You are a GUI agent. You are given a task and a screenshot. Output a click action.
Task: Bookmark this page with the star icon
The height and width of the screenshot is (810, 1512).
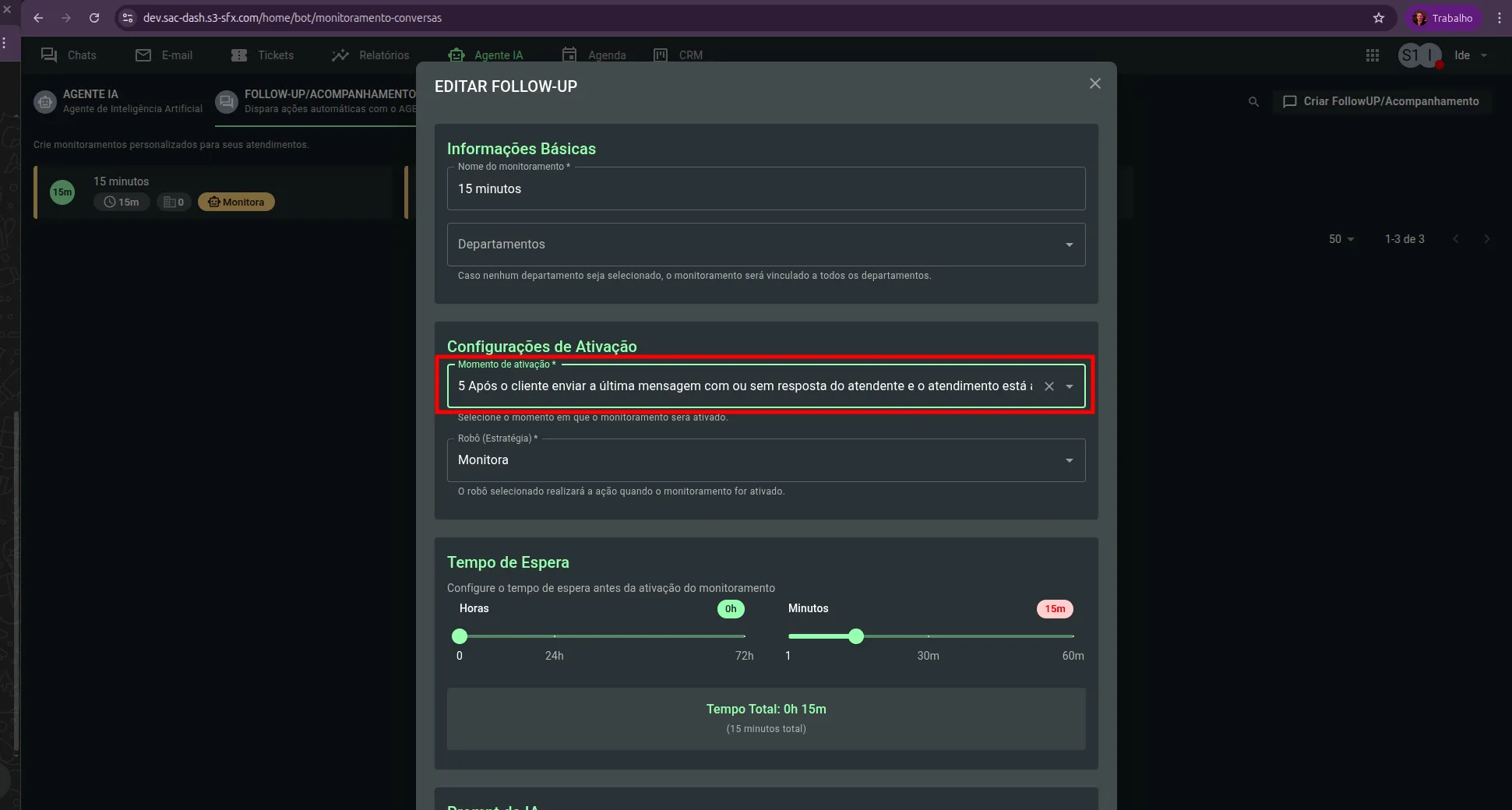tap(1378, 18)
